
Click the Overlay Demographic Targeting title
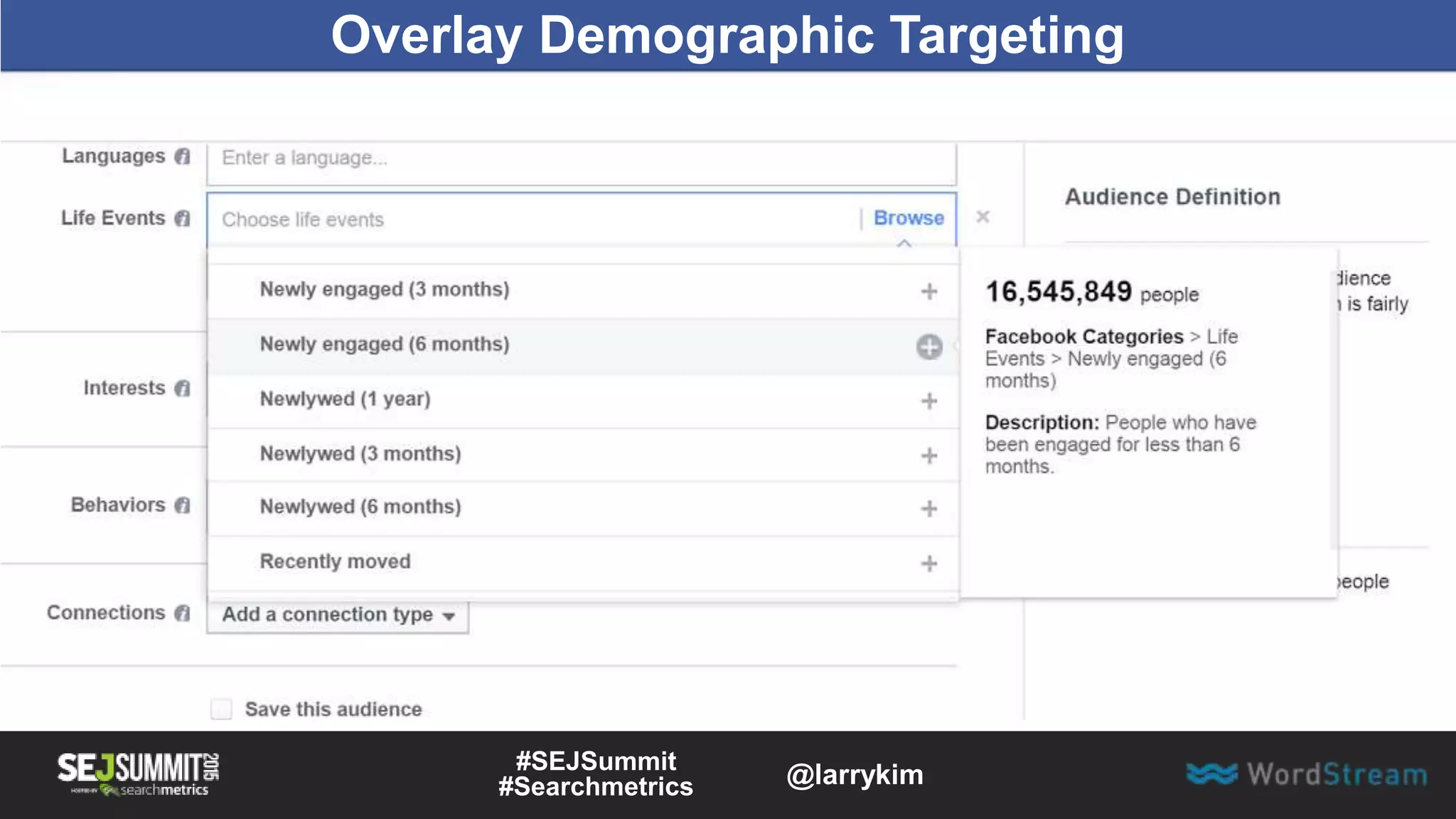click(727, 36)
